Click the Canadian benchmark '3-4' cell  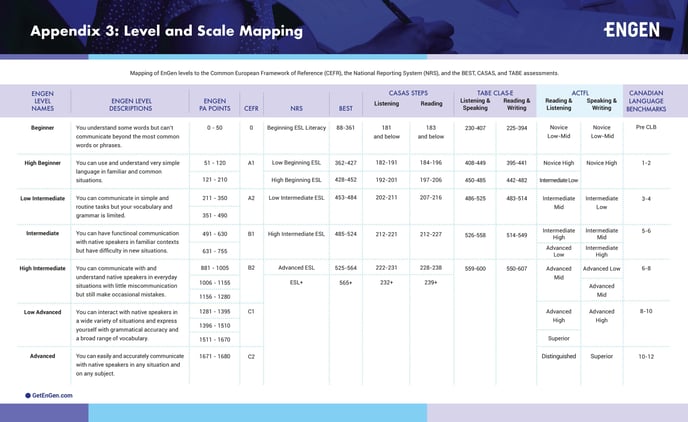tap(646, 199)
